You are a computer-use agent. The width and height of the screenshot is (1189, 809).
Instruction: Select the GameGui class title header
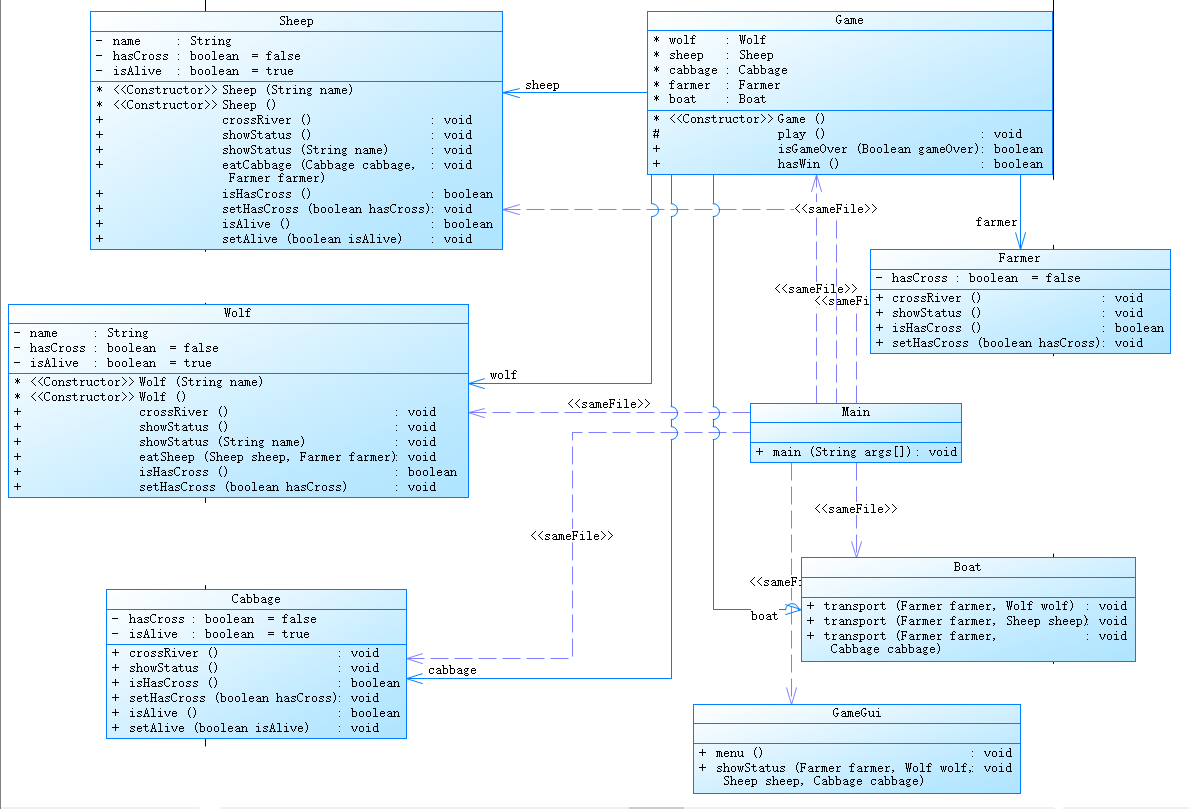(856, 713)
